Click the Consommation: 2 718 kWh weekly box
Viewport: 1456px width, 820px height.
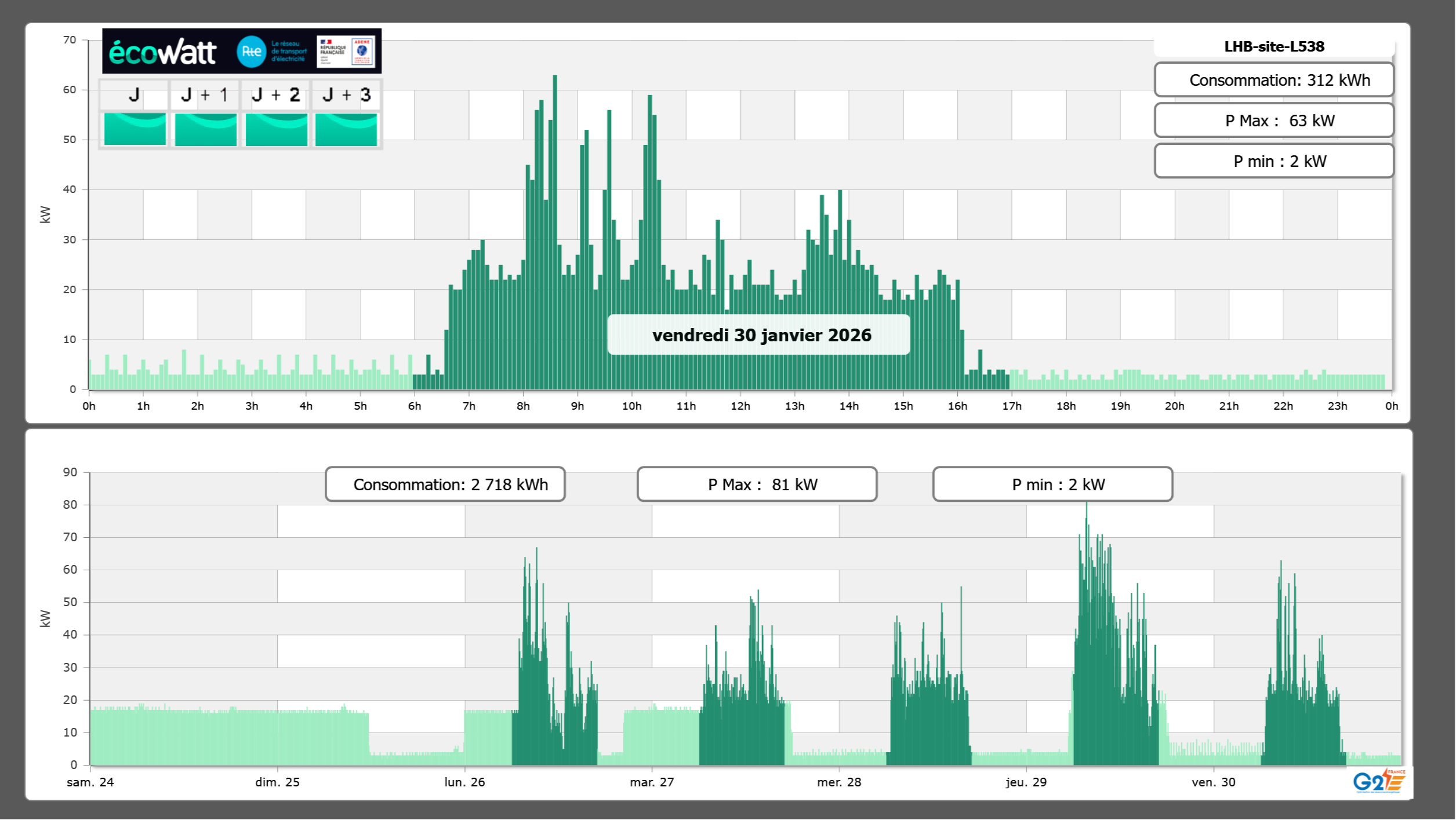pos(445,484)
